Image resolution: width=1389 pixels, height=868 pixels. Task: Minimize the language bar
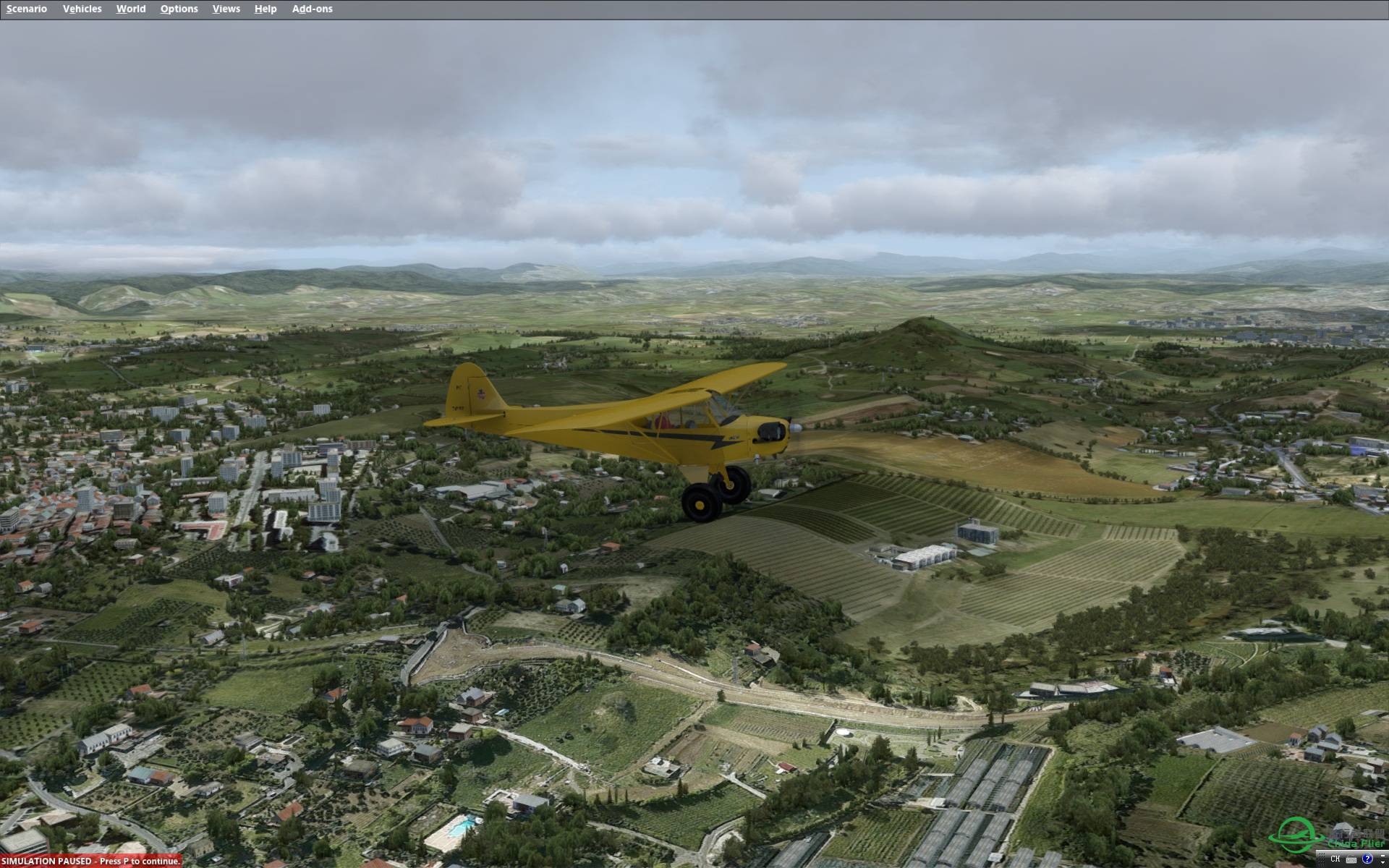(1382, 856)
